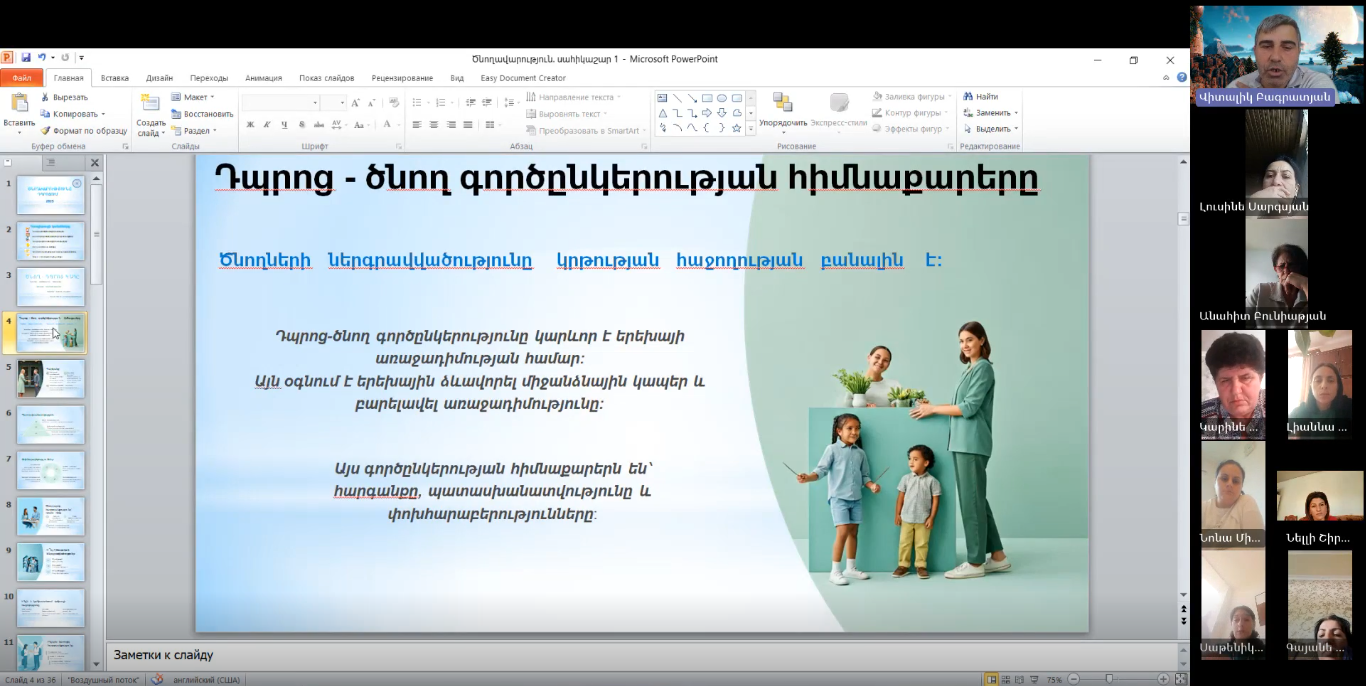The width and height of the screenshot is (1366, 686).
Task: Switch to the Переходы (Transitions) tab
Action: pos(209,77)
